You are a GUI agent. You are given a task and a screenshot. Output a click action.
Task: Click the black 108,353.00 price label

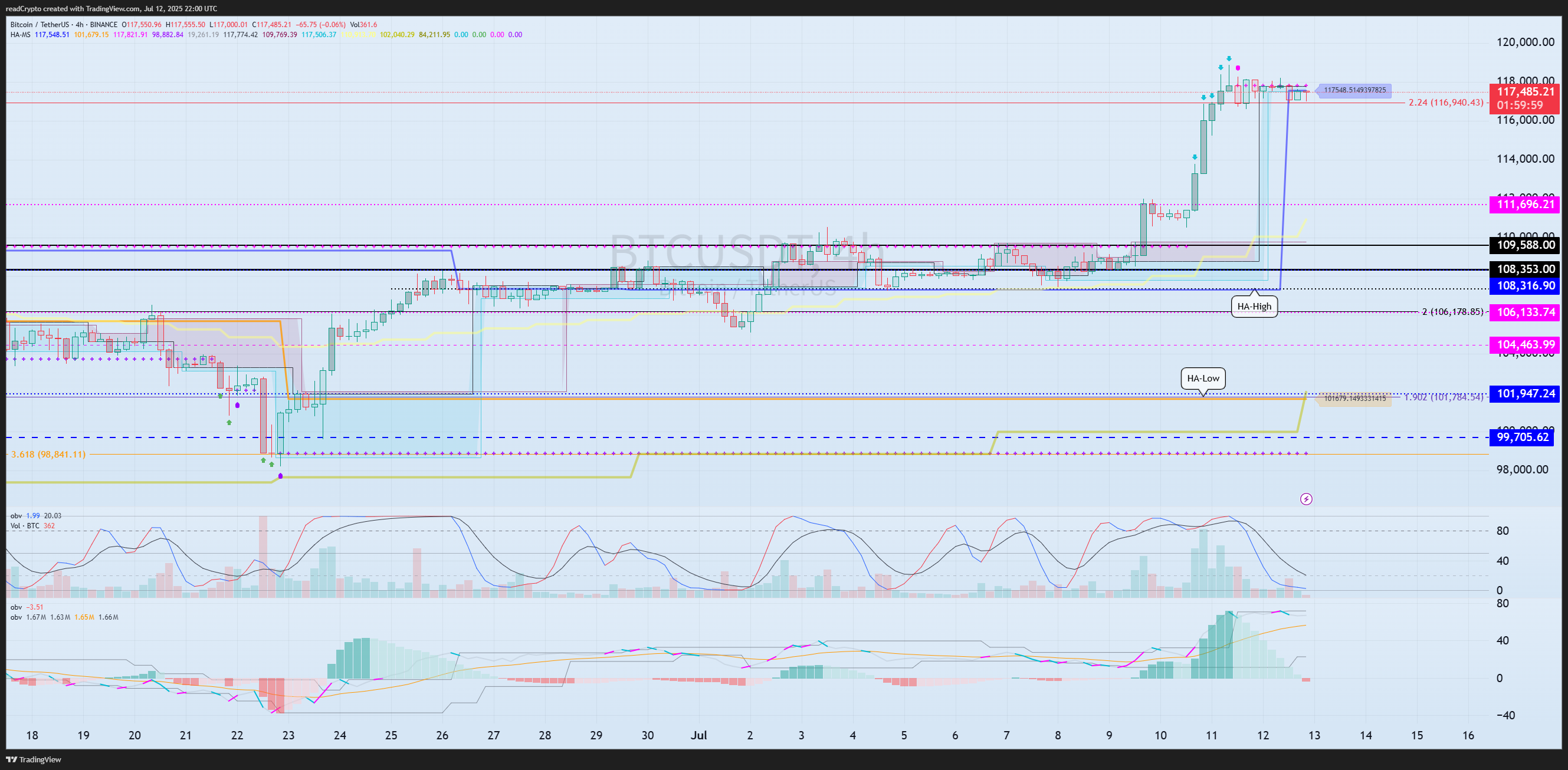click(x=1525, y=269)
